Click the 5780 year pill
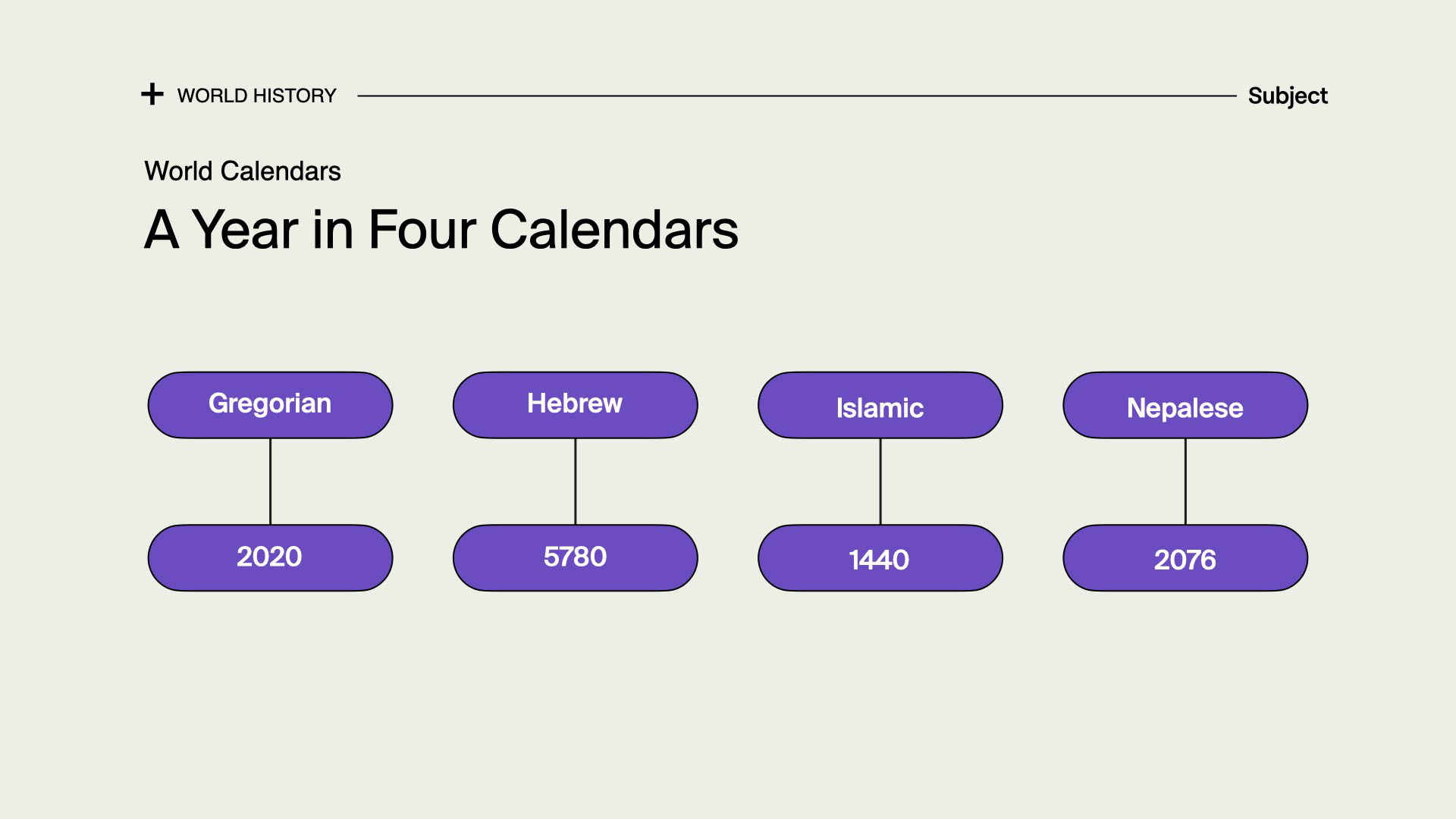The width and height of the screenshot is (1456, 819). (575, 558)
